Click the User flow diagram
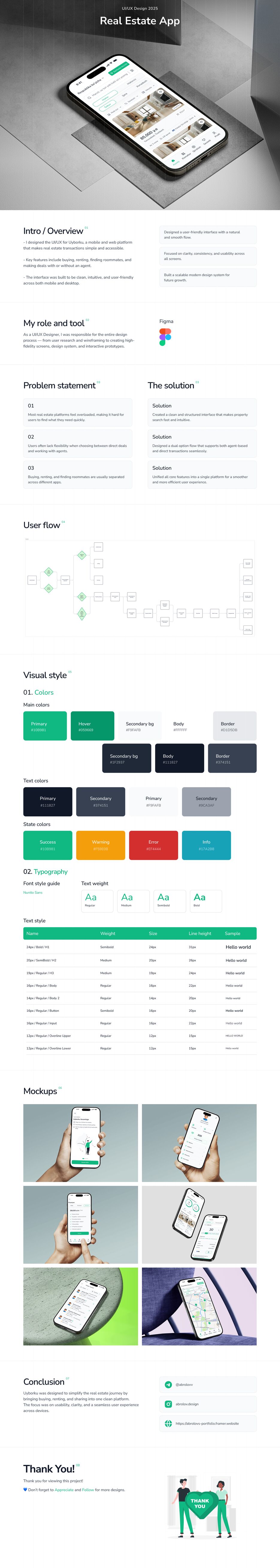 tap(140, 587)
